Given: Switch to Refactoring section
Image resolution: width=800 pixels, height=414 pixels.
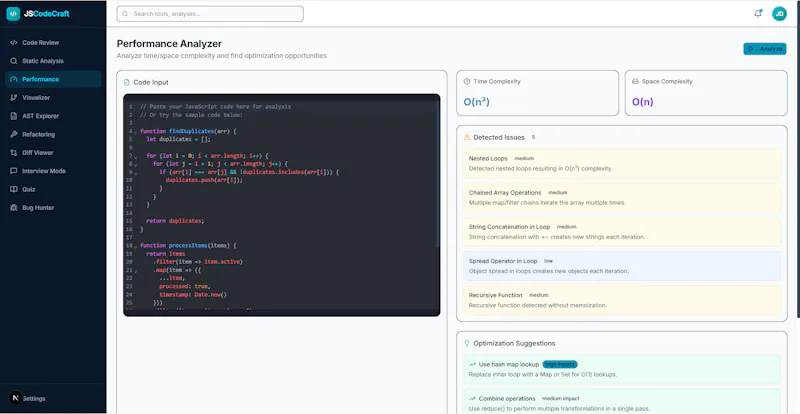Looking at the screenshot, I should 53,134.
